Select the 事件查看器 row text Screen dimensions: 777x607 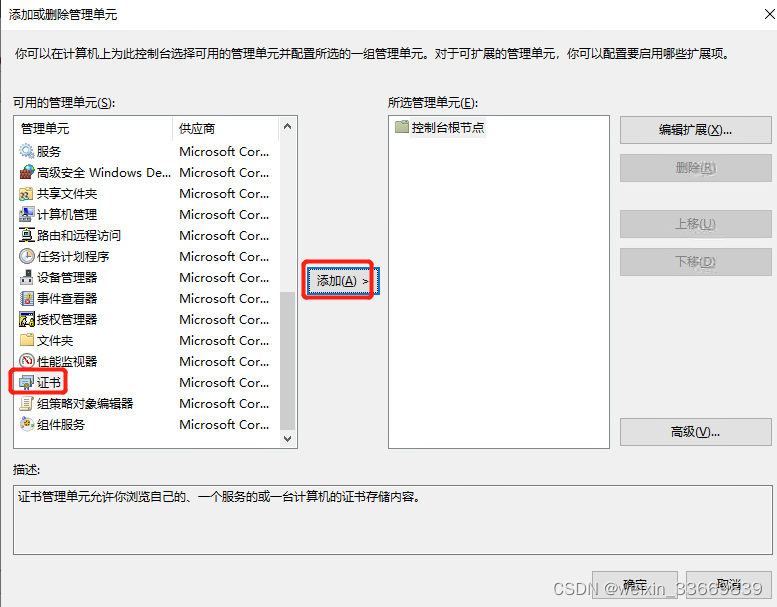coord(67,298)
